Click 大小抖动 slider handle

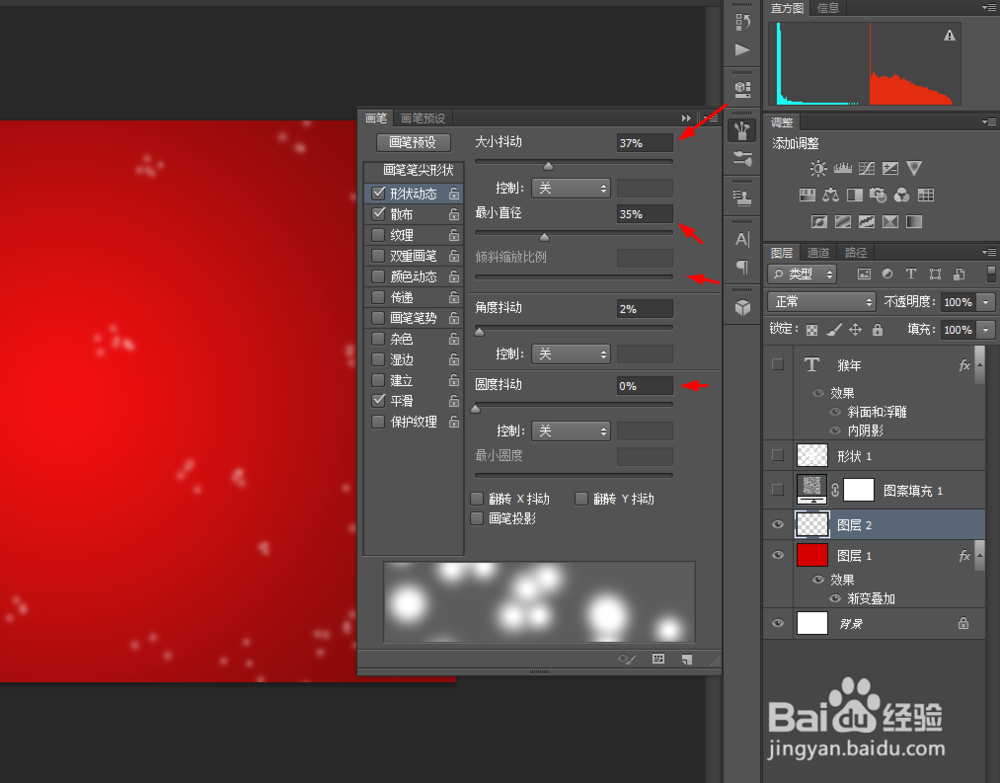pos(548,166)
